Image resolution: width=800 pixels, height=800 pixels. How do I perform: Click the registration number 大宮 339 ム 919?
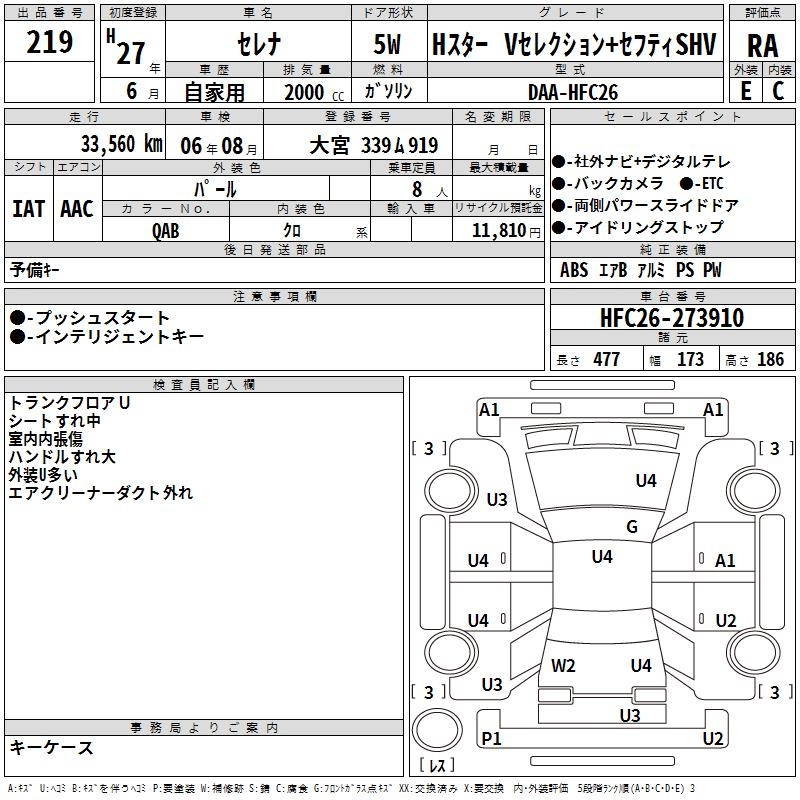pos(373,146)
